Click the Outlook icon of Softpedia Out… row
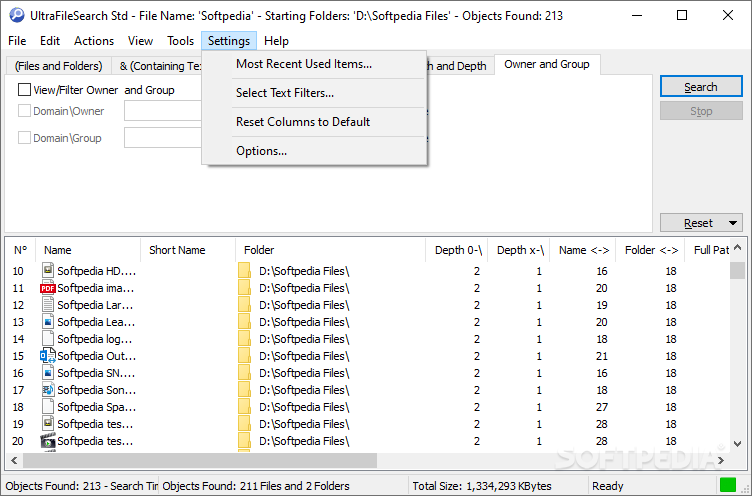752x496 pixels. 47,355
